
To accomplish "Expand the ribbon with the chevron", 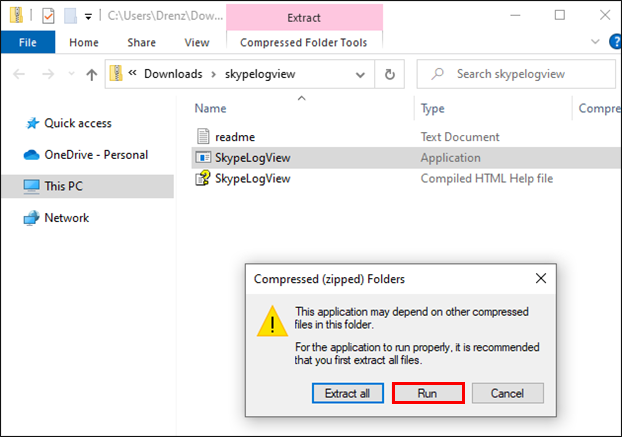I will [594, 43].
